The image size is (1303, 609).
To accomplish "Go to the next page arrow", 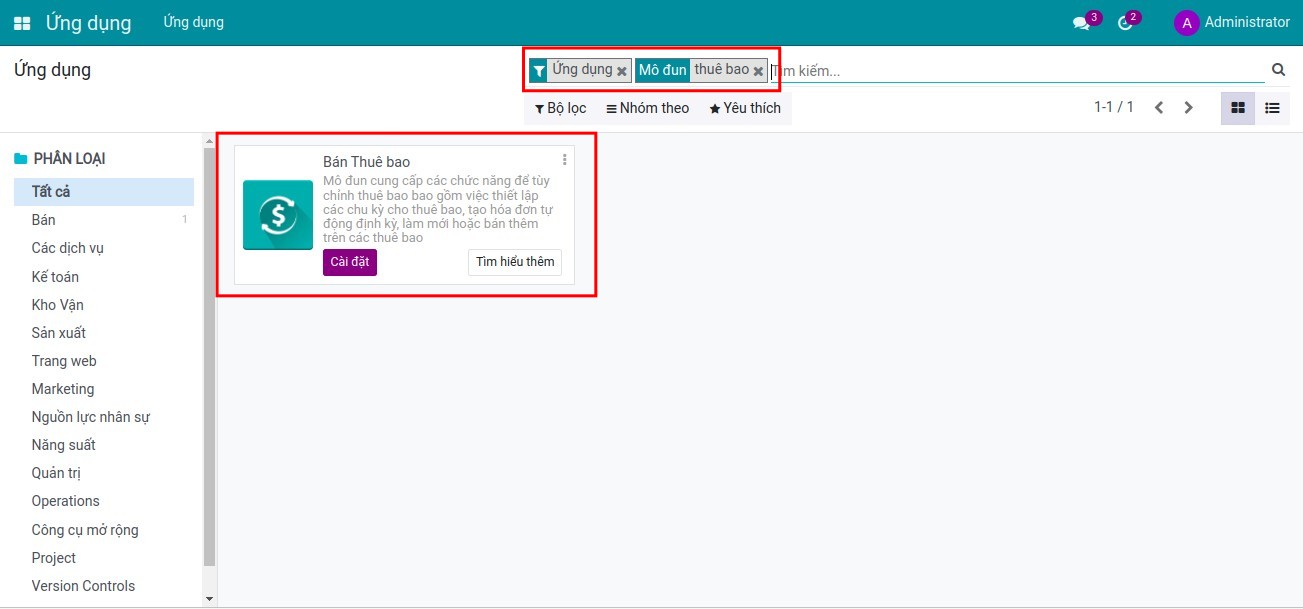I will [x=1189, y=107].
